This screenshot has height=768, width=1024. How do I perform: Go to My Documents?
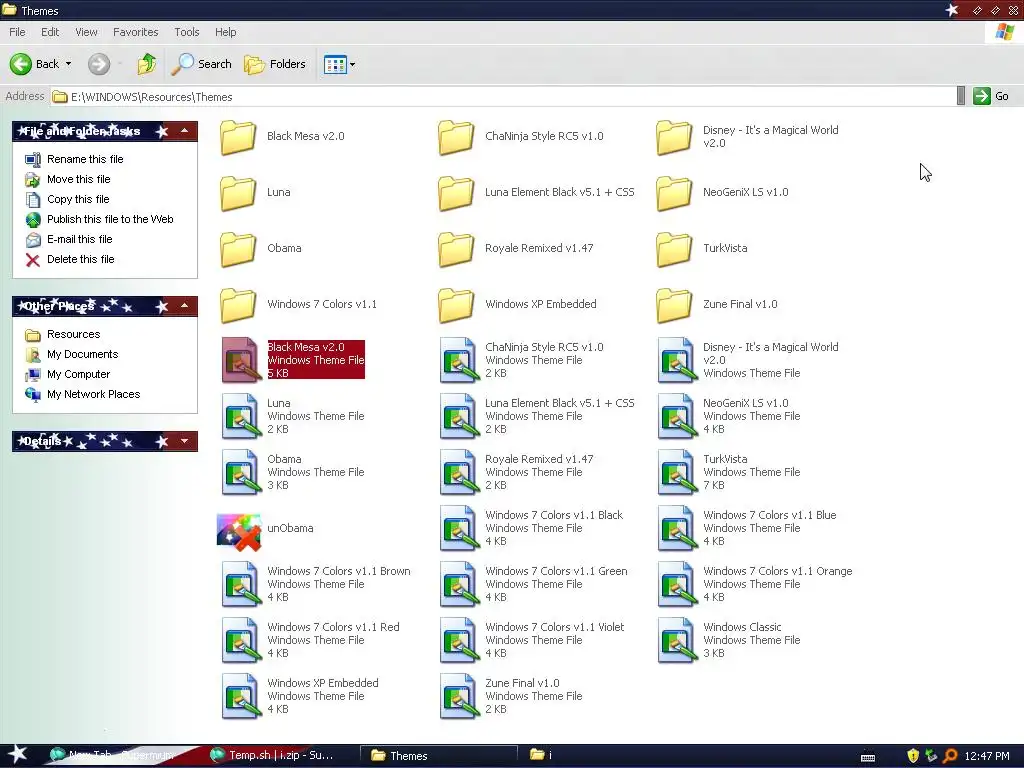(x=82, y=355)
